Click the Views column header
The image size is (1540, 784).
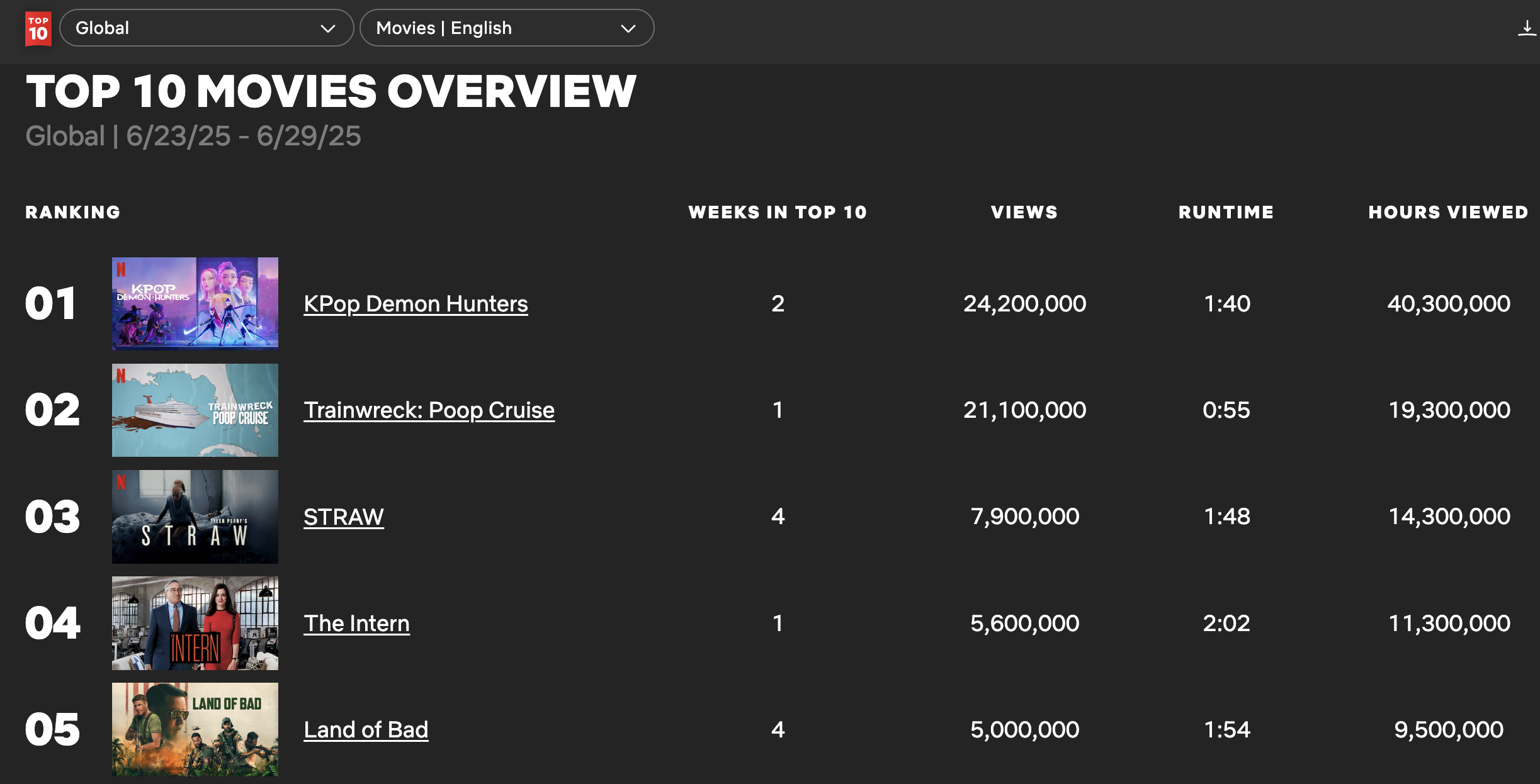tap(1024, 212)
